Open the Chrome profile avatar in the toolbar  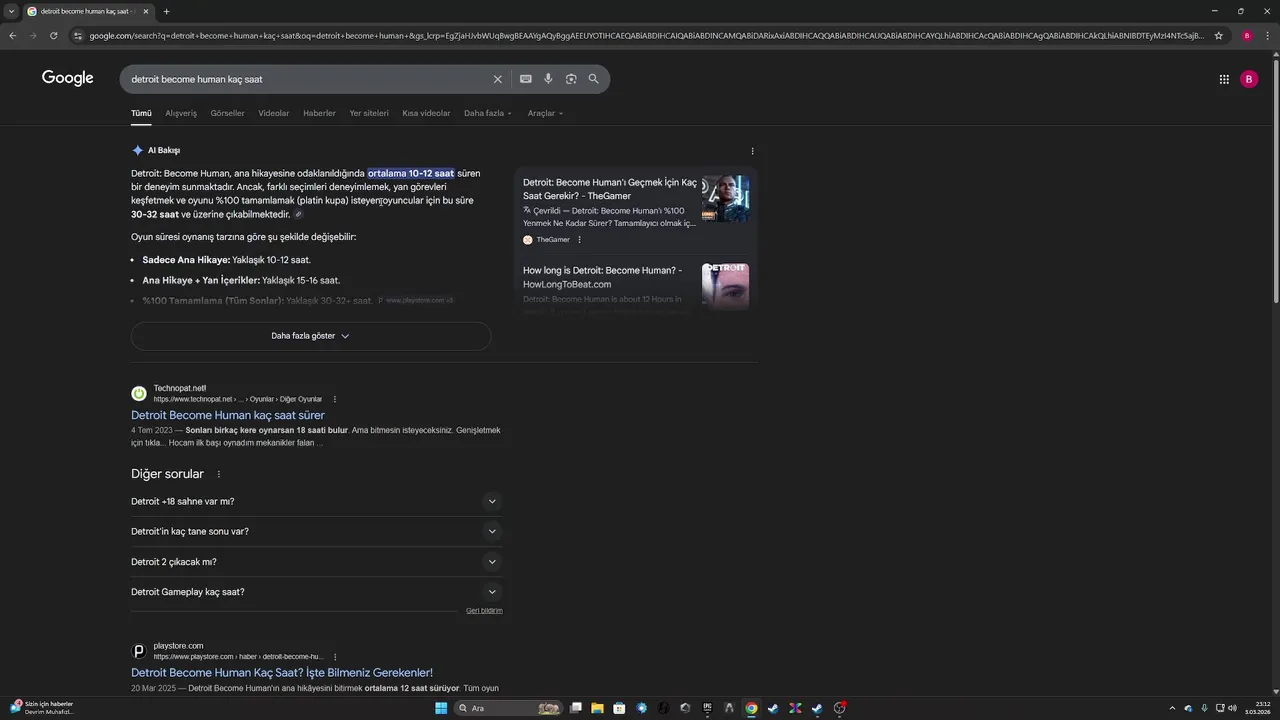(1247, 35)
